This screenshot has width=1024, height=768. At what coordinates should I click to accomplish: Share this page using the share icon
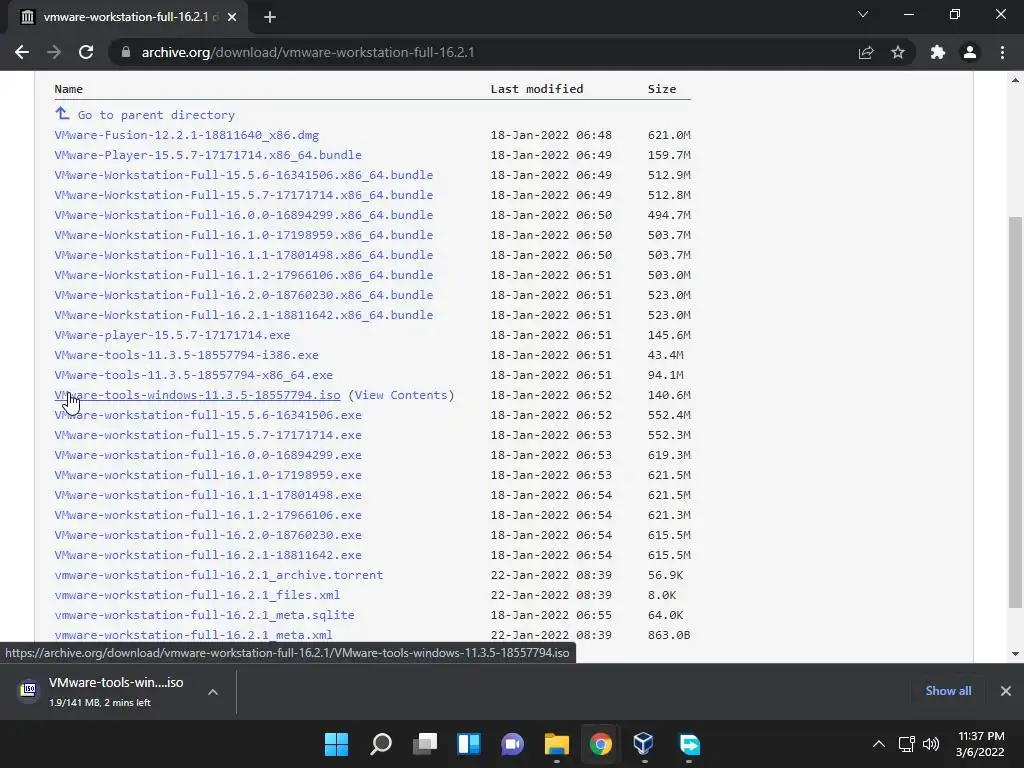866,52
